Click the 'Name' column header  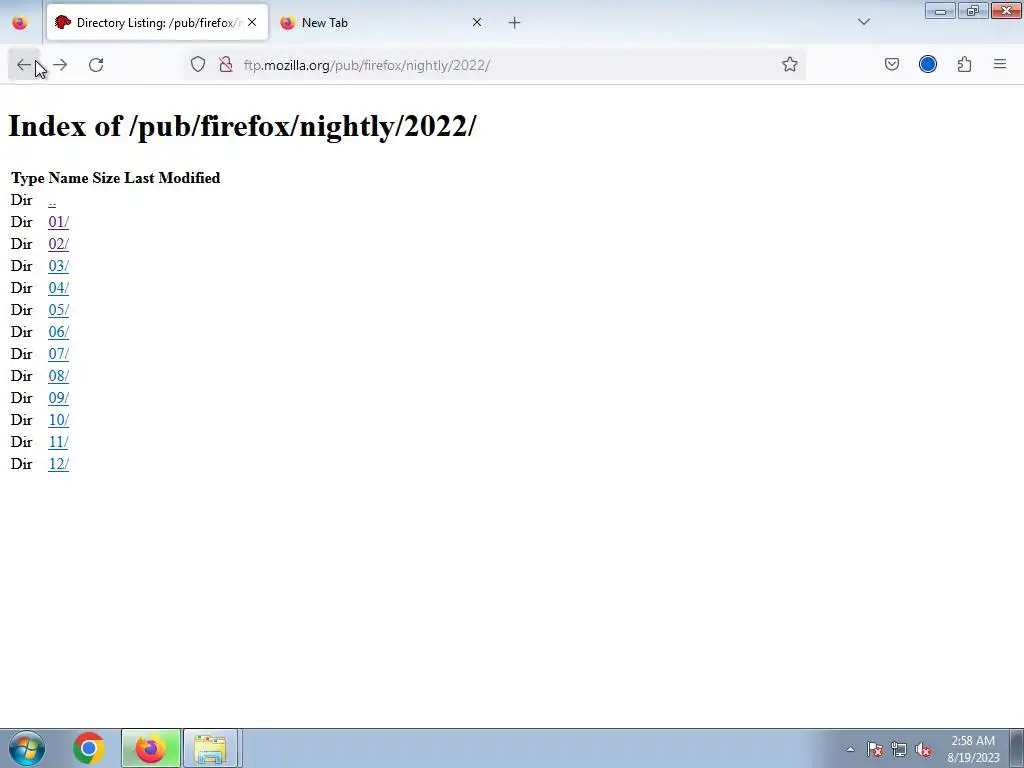[x=69, y=178]
